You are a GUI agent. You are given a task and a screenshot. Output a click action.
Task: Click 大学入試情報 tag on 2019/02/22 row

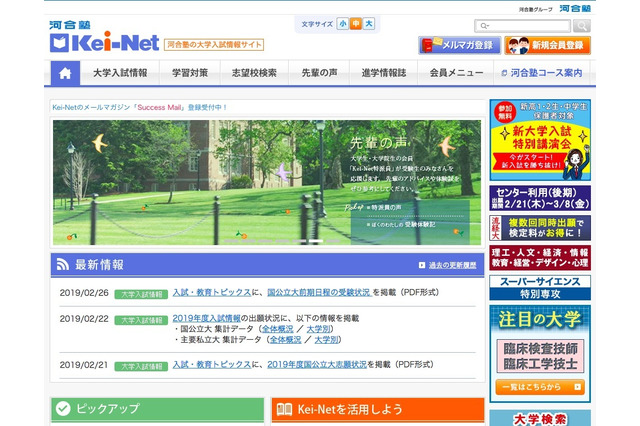click(141, 320)
